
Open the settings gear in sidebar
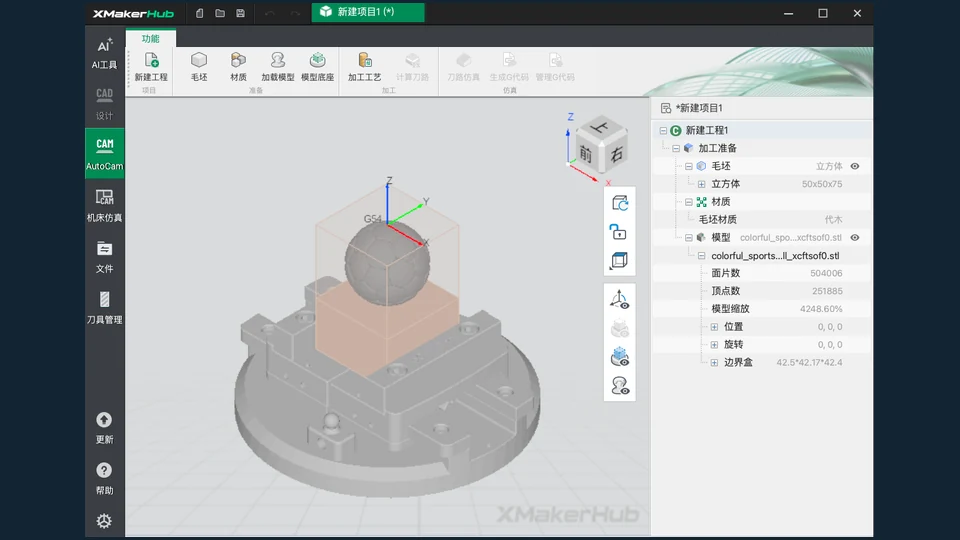[104, 520]
